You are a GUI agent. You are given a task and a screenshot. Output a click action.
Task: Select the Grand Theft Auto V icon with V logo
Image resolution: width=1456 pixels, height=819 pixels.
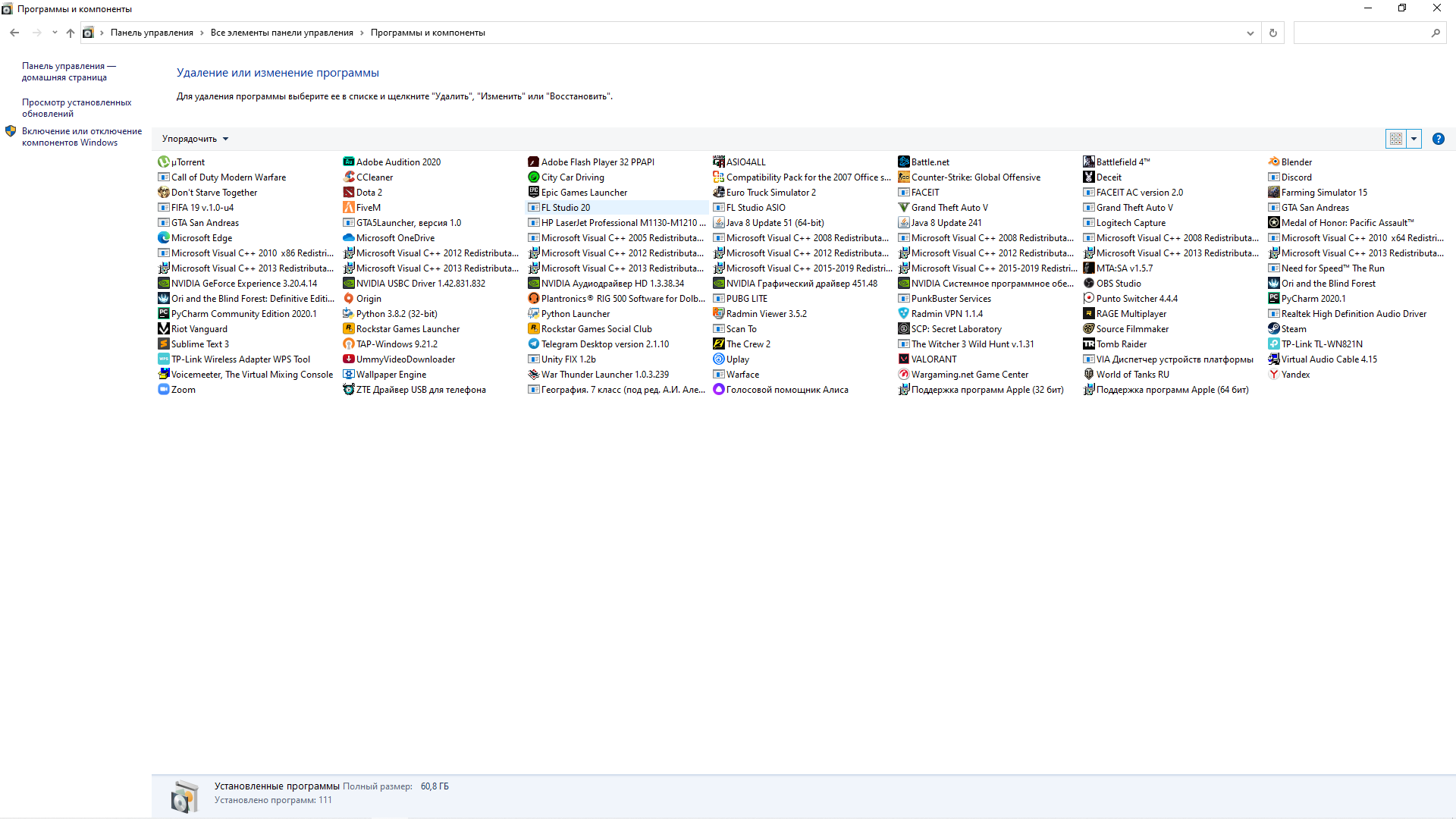(x=903, y=208)
